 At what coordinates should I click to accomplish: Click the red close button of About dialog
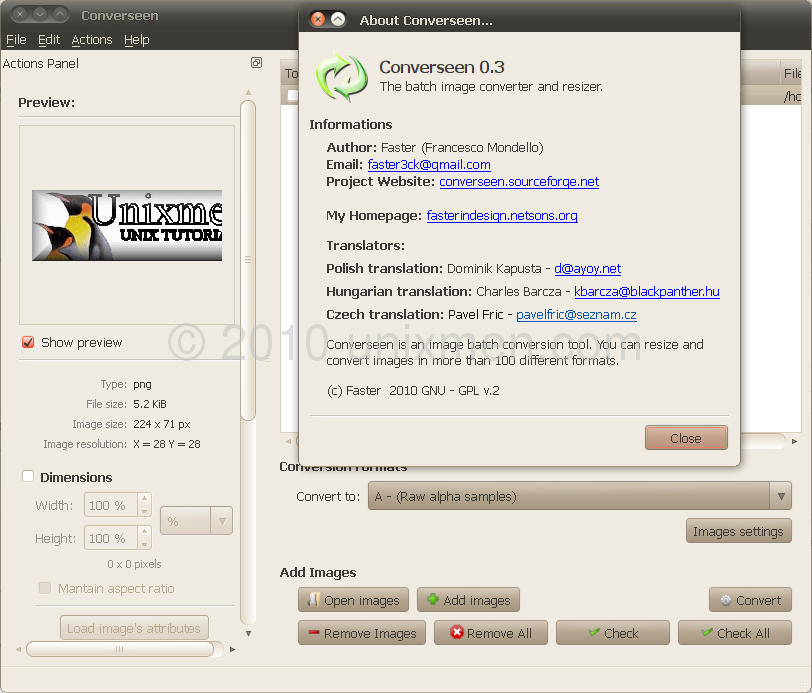(318, 20)
